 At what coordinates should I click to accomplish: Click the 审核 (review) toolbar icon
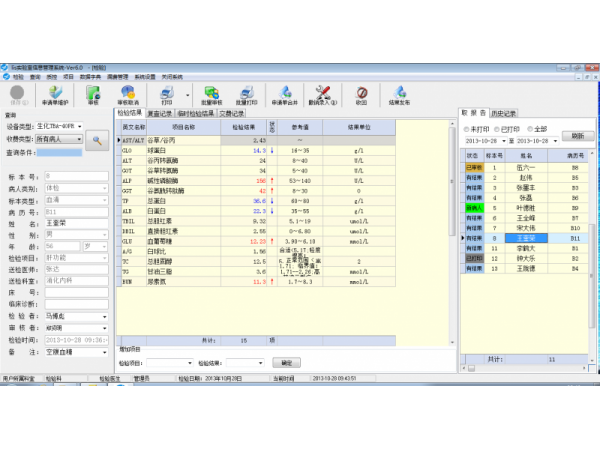point(93,94)
